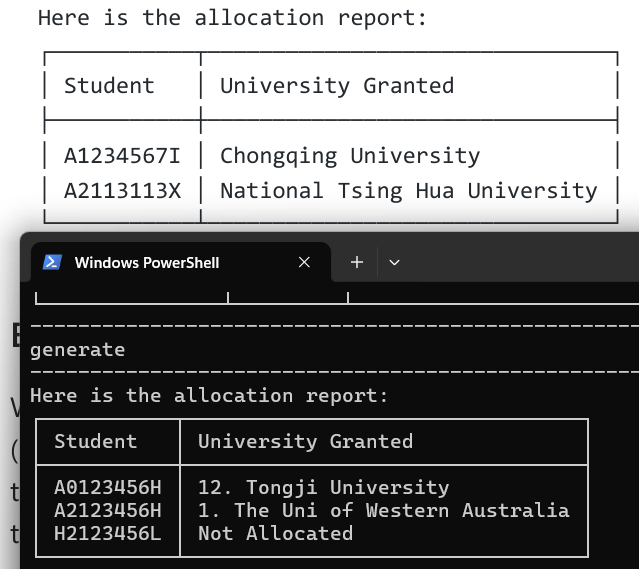Screen dimensions: 639x569
Task: Click document heading 'Here is the allocation report:'
Action: (x=232, y=18)
